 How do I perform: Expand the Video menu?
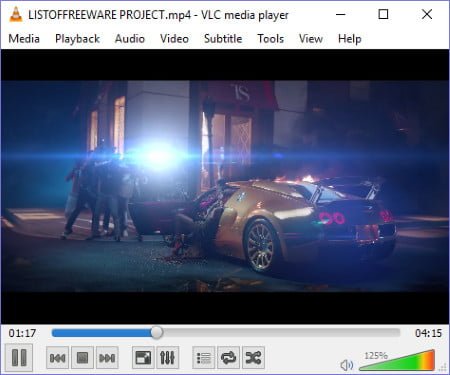pos(174,39)
